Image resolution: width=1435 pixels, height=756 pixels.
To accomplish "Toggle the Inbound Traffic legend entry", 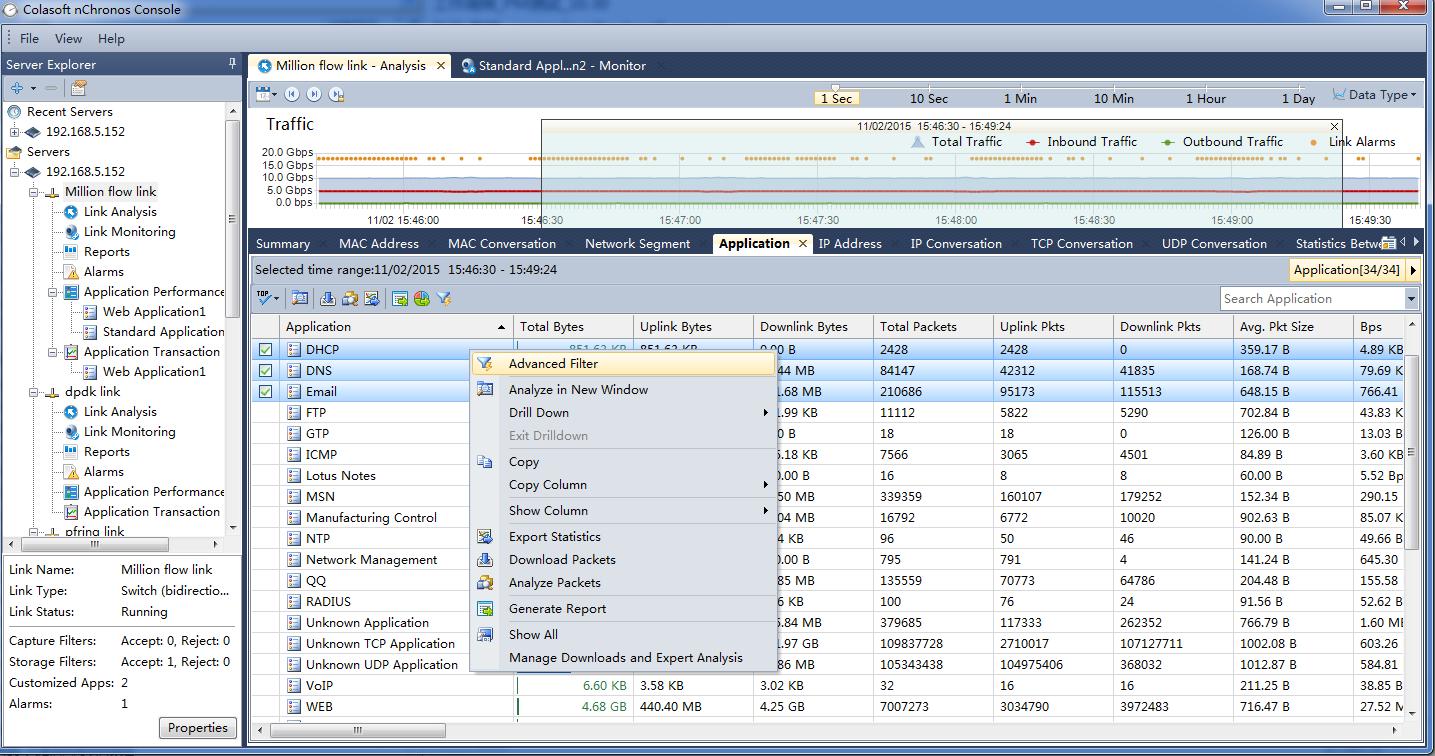I will click(1082, 142).
